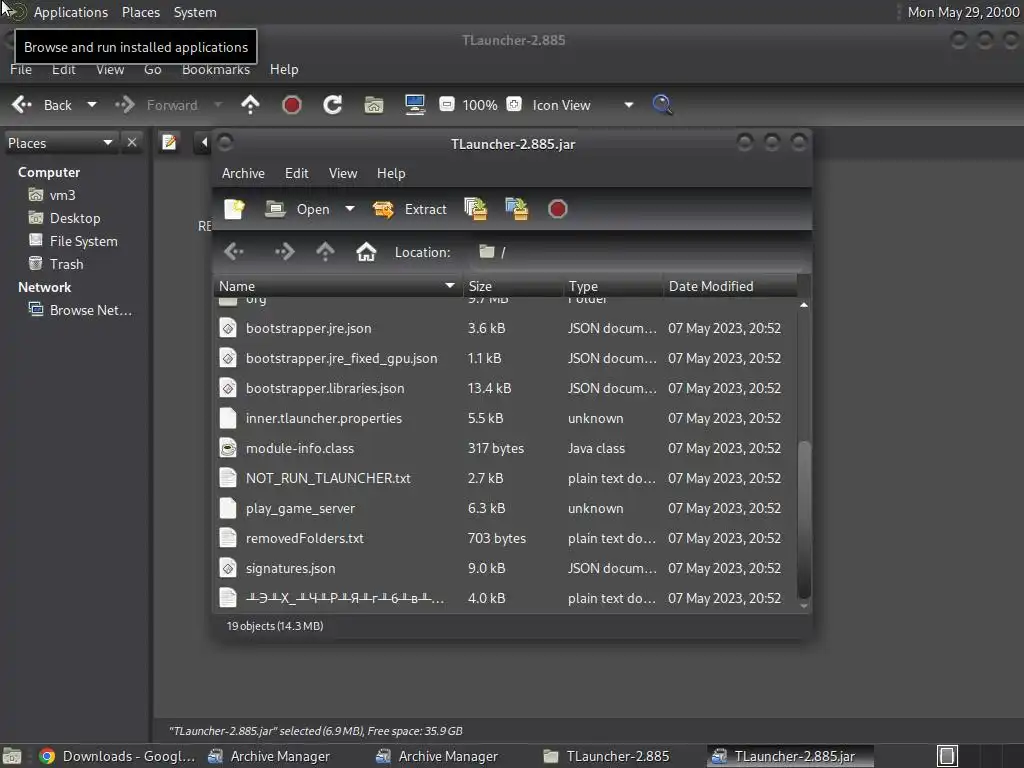Viewport: 1024px width, 768px height.
Task: Click the archive home location icon
Action: [366, 251]
